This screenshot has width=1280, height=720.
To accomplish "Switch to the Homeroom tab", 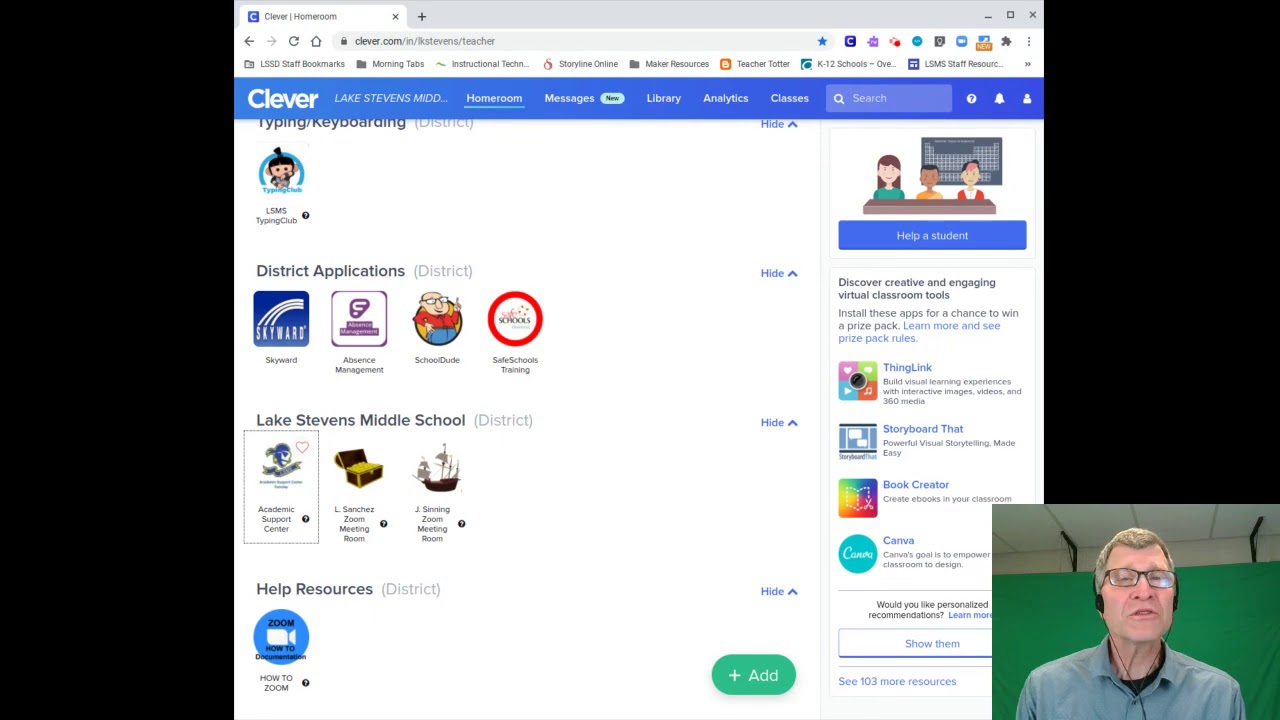I will coord(494,98).
